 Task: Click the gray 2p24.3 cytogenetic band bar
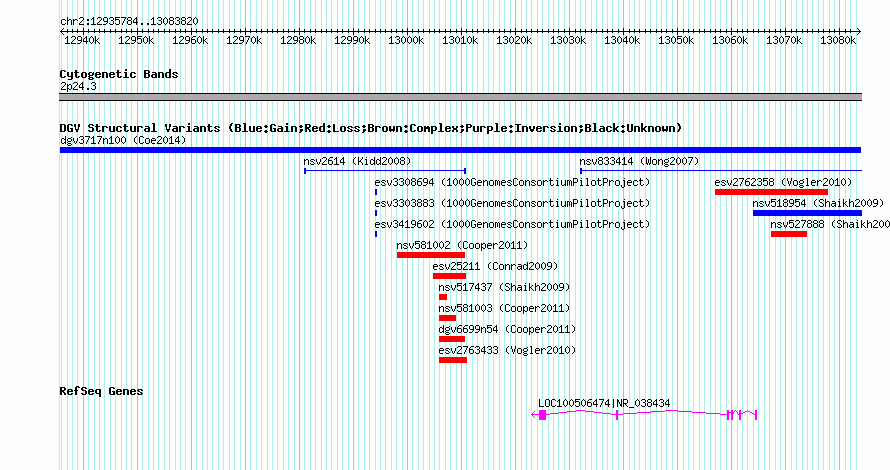coord(460,97)
